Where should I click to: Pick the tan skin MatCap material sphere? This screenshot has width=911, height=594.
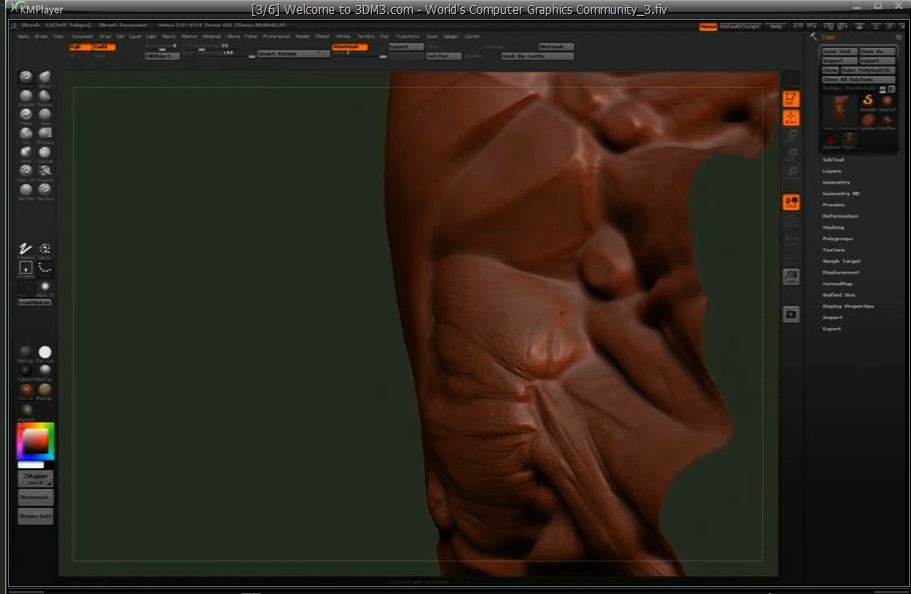pos(45,389)
